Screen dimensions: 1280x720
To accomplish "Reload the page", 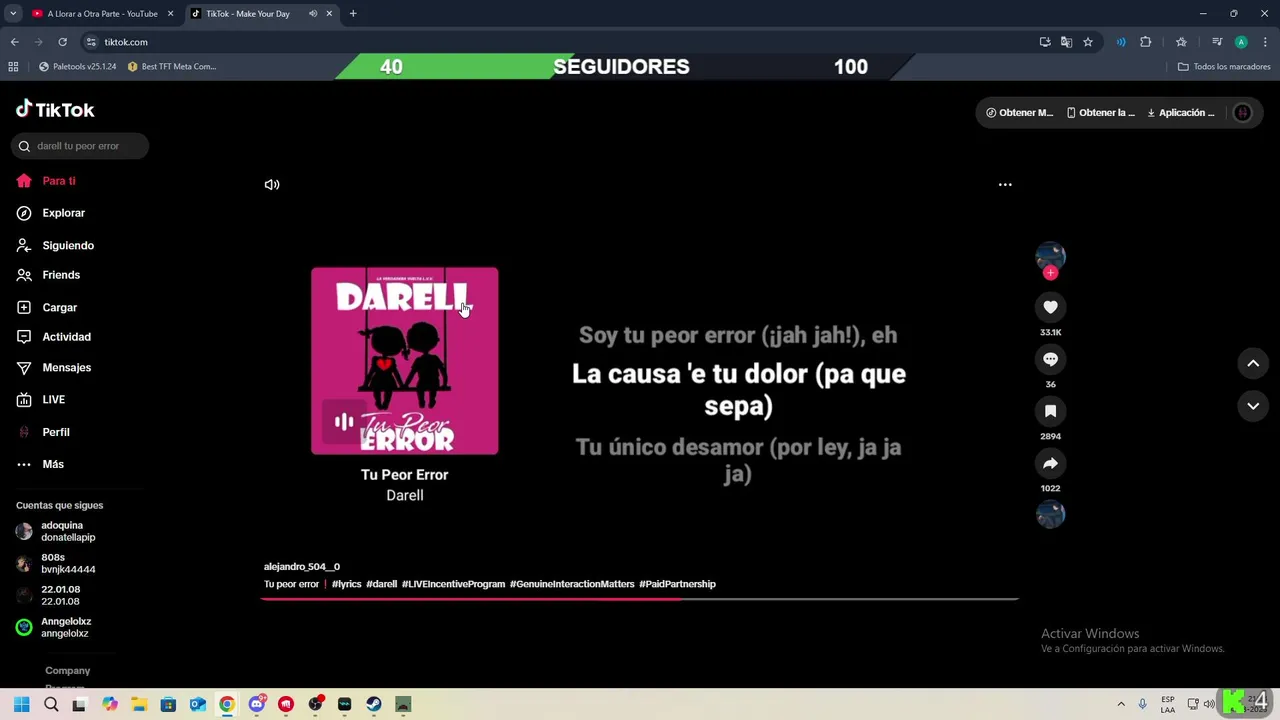I will [x=62, y=42].
